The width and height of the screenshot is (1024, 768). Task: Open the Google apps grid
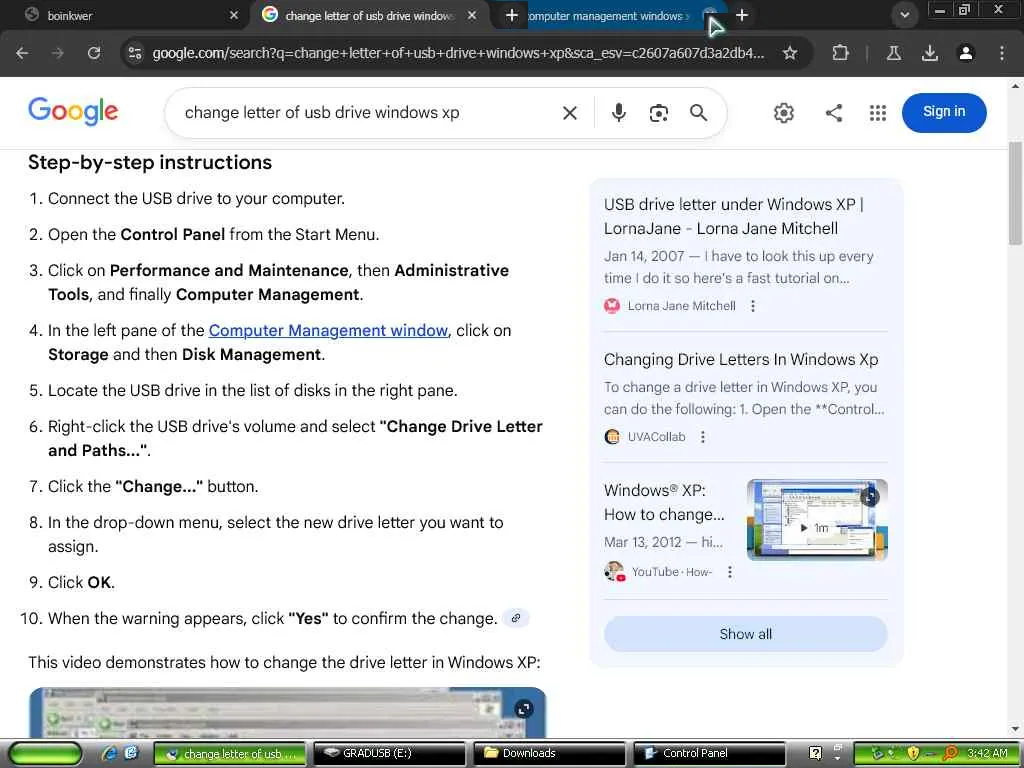pos(878,113)
